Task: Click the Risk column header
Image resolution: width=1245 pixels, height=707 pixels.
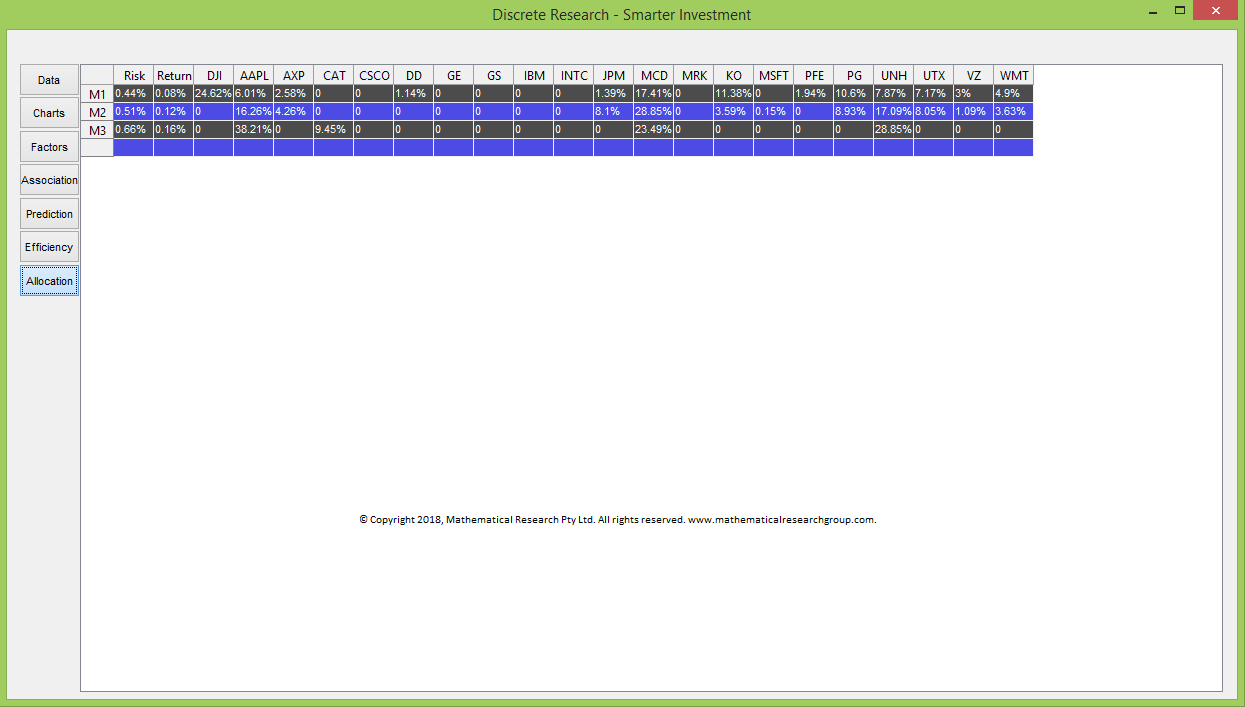Action: tap(134, 76)
